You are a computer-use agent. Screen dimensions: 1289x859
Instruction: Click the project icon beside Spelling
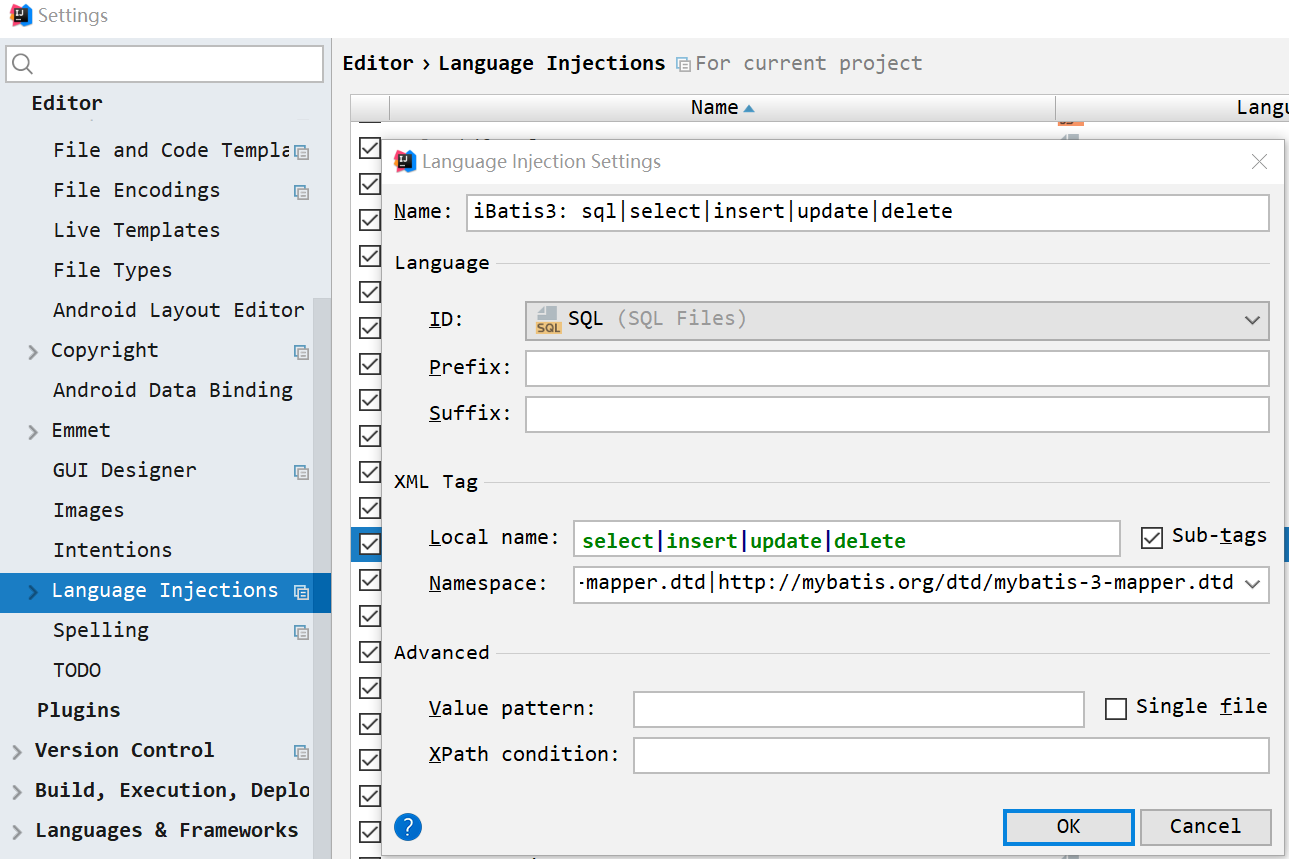[301, 632]
